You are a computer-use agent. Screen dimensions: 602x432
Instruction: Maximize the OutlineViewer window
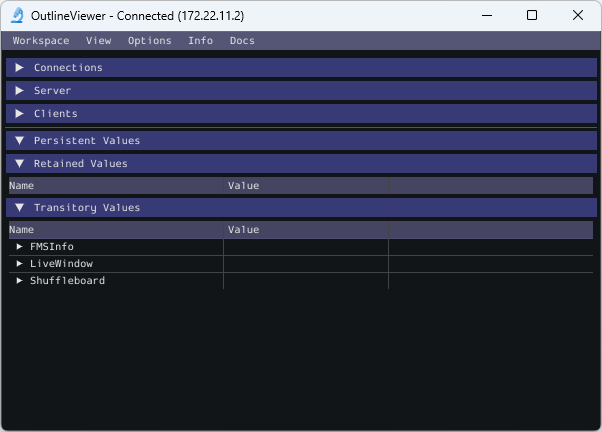(x=532, y=16)
